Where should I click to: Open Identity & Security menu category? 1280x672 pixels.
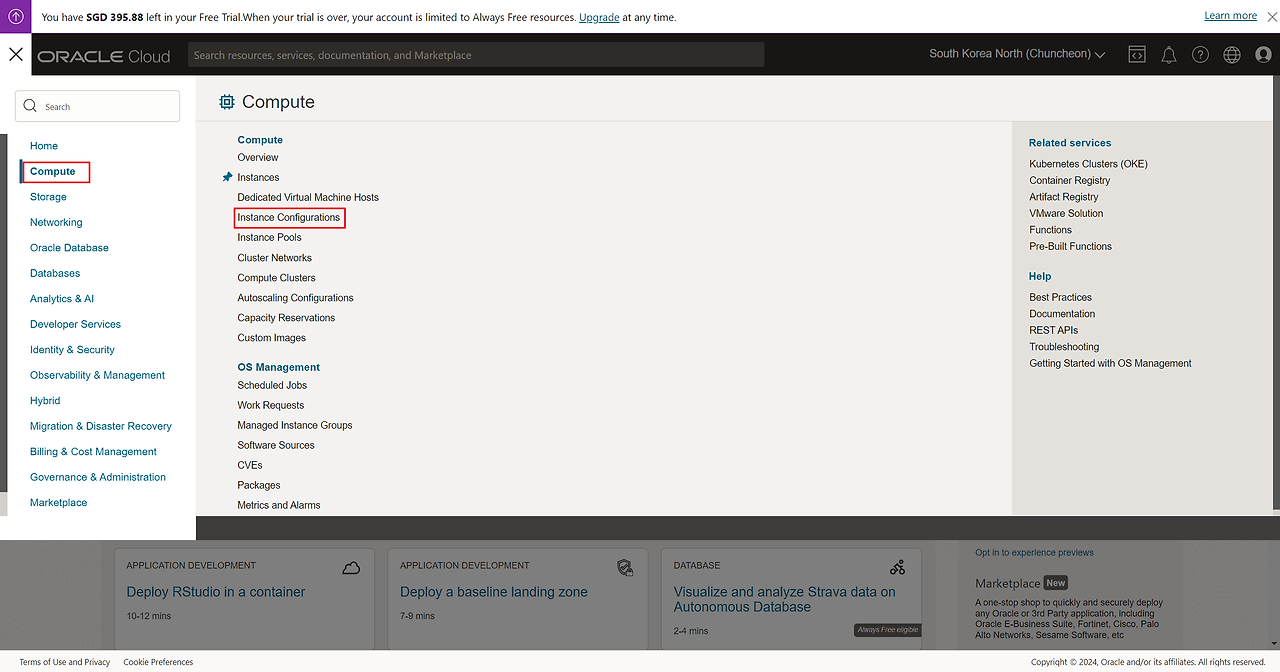pos(72,350)
